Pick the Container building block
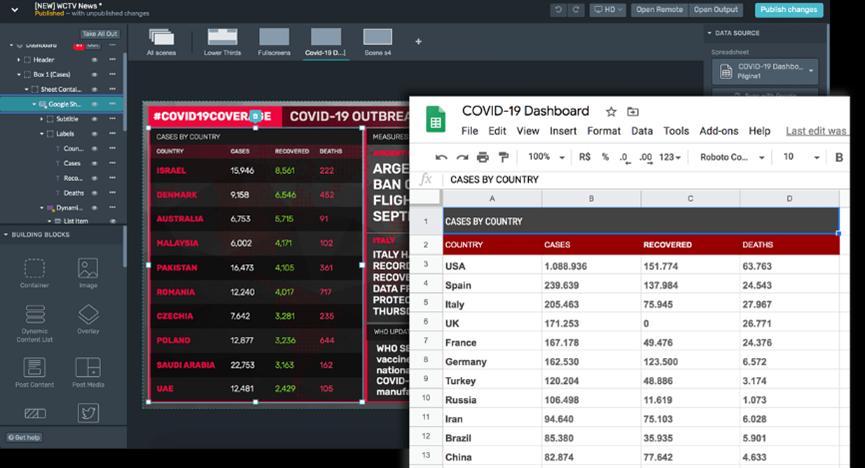 pos(34,273)
